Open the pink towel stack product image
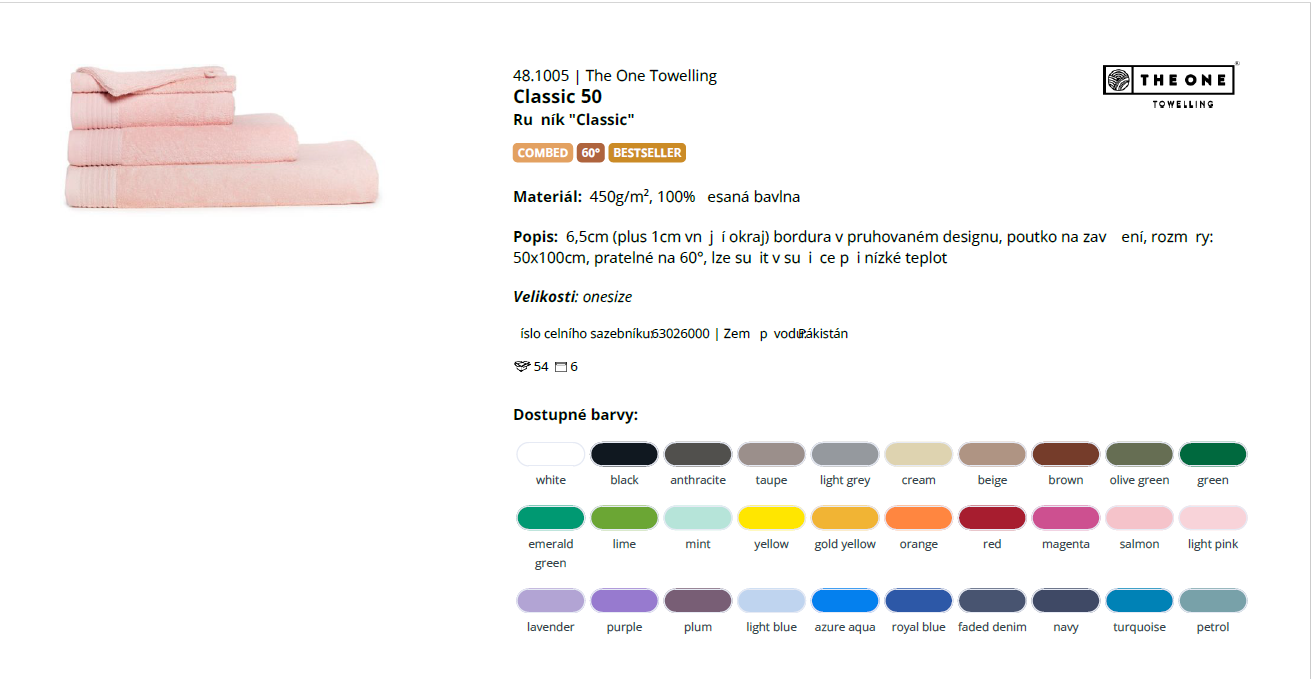This screenshot has width=1311, height=679. 222,137
